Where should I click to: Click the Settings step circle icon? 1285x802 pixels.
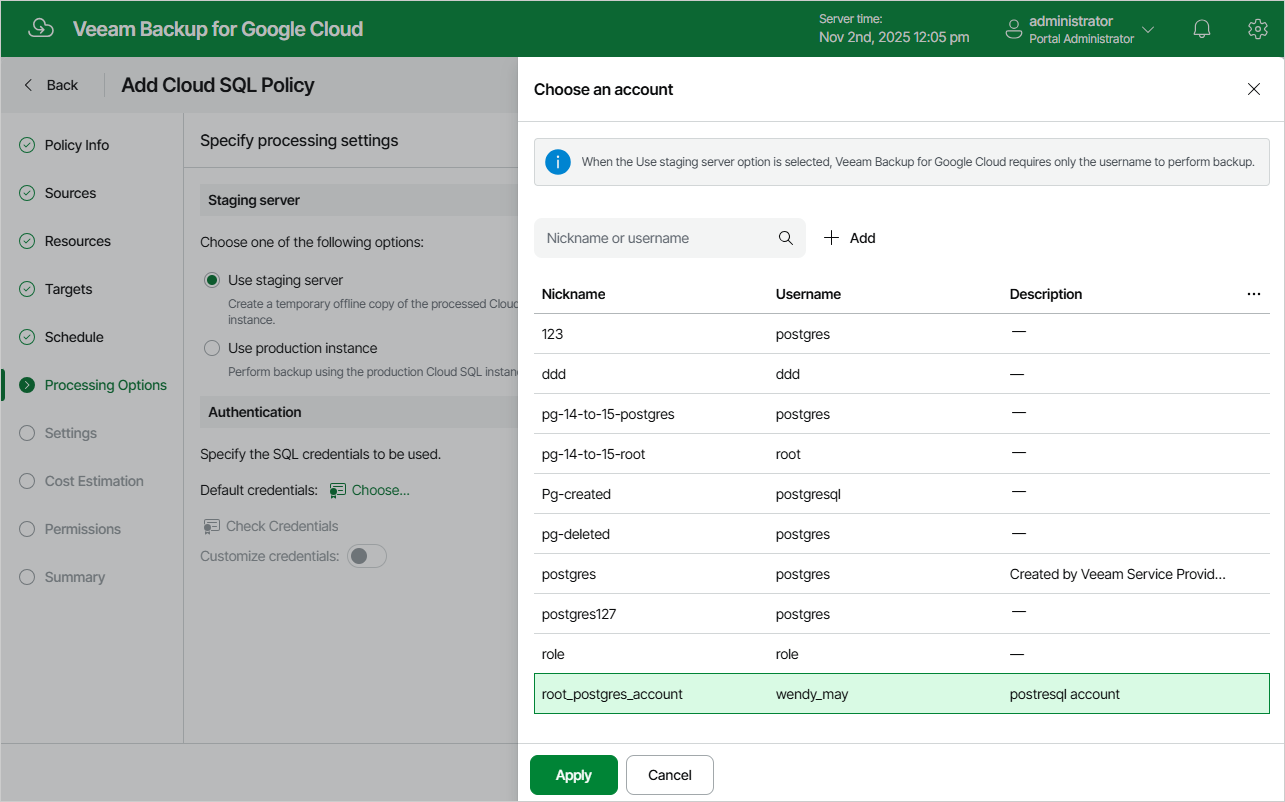click(27, 433)
